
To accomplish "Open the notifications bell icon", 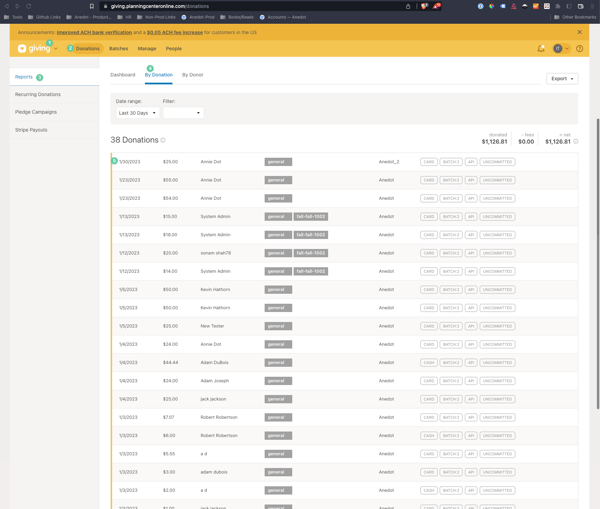I will point(541,49).
